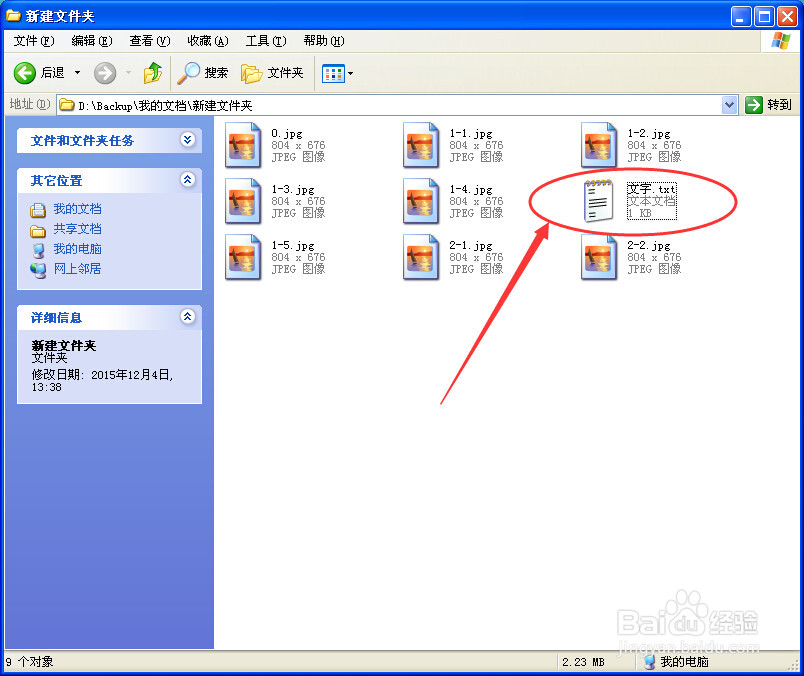Click the address bar path field
The image size is (804, 676).
tap(390, 105)
